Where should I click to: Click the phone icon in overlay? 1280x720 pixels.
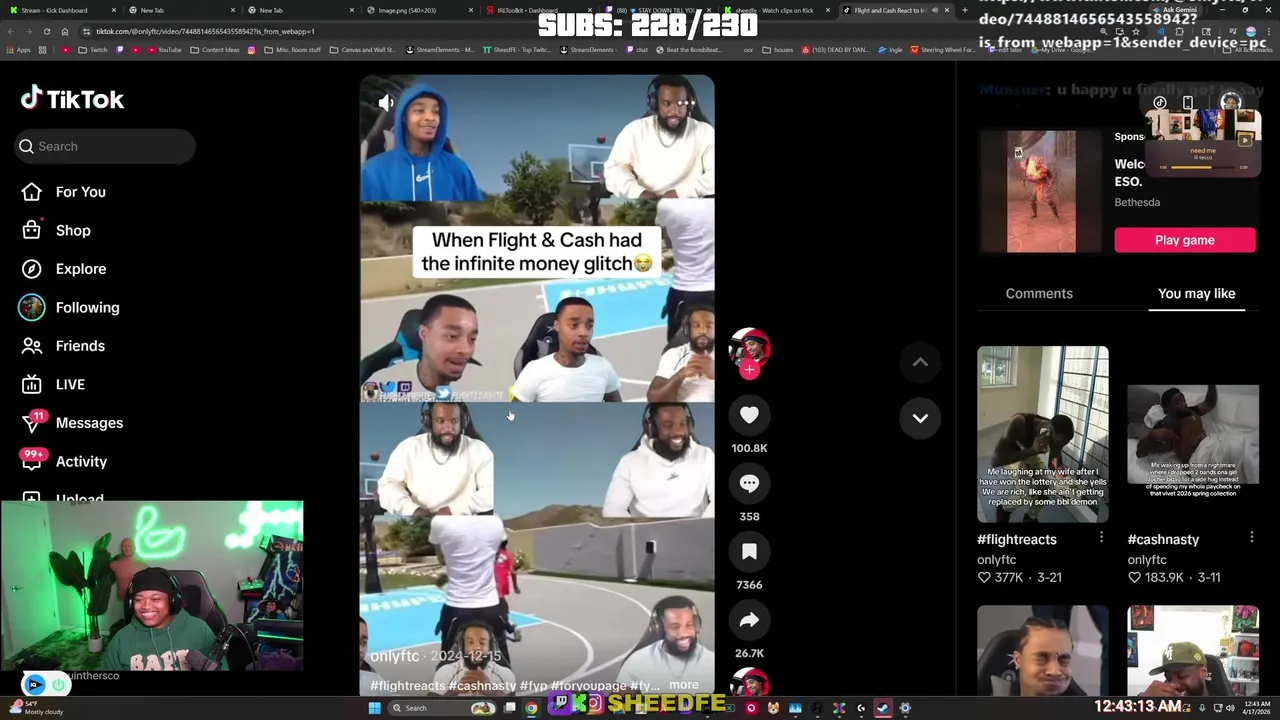(1187, 102)
